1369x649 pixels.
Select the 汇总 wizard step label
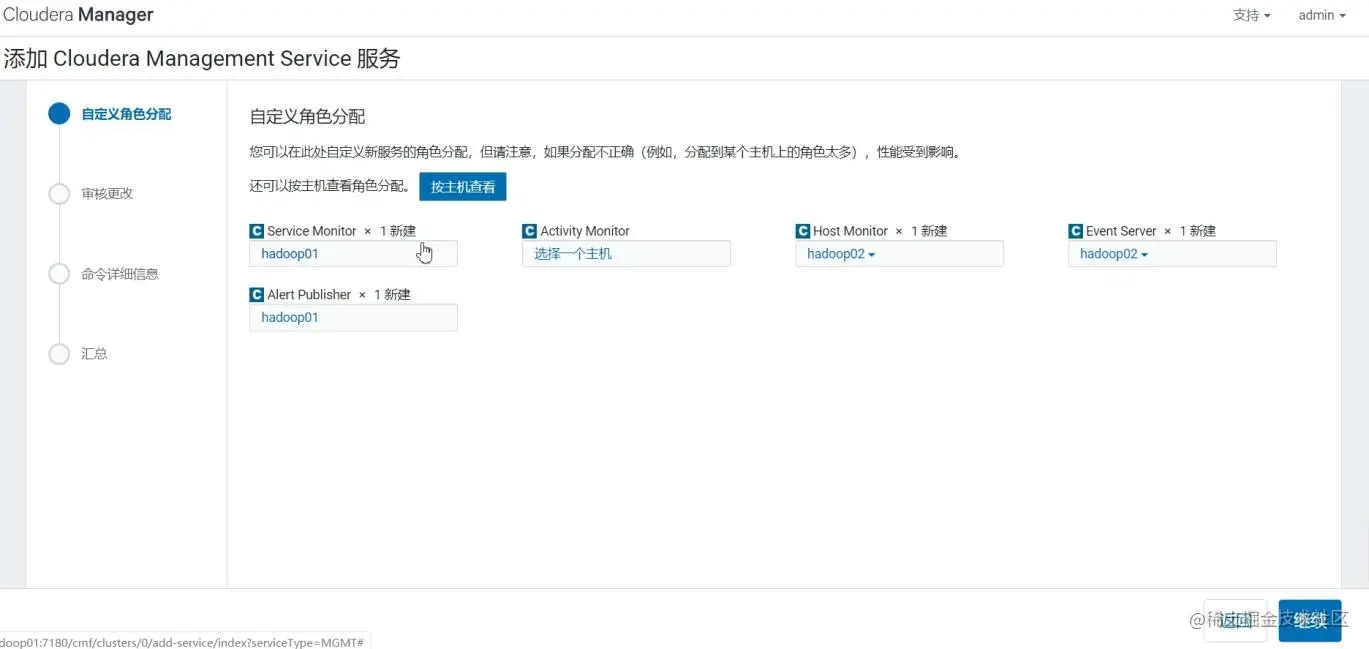coord(94,353)
